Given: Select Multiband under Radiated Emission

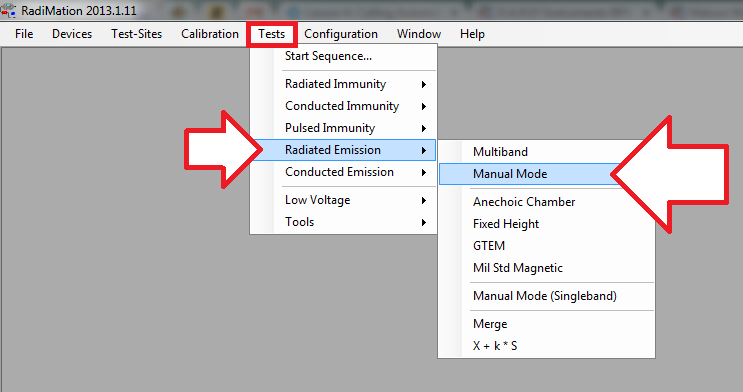Looking at the screenshot, I should point(546,152).
